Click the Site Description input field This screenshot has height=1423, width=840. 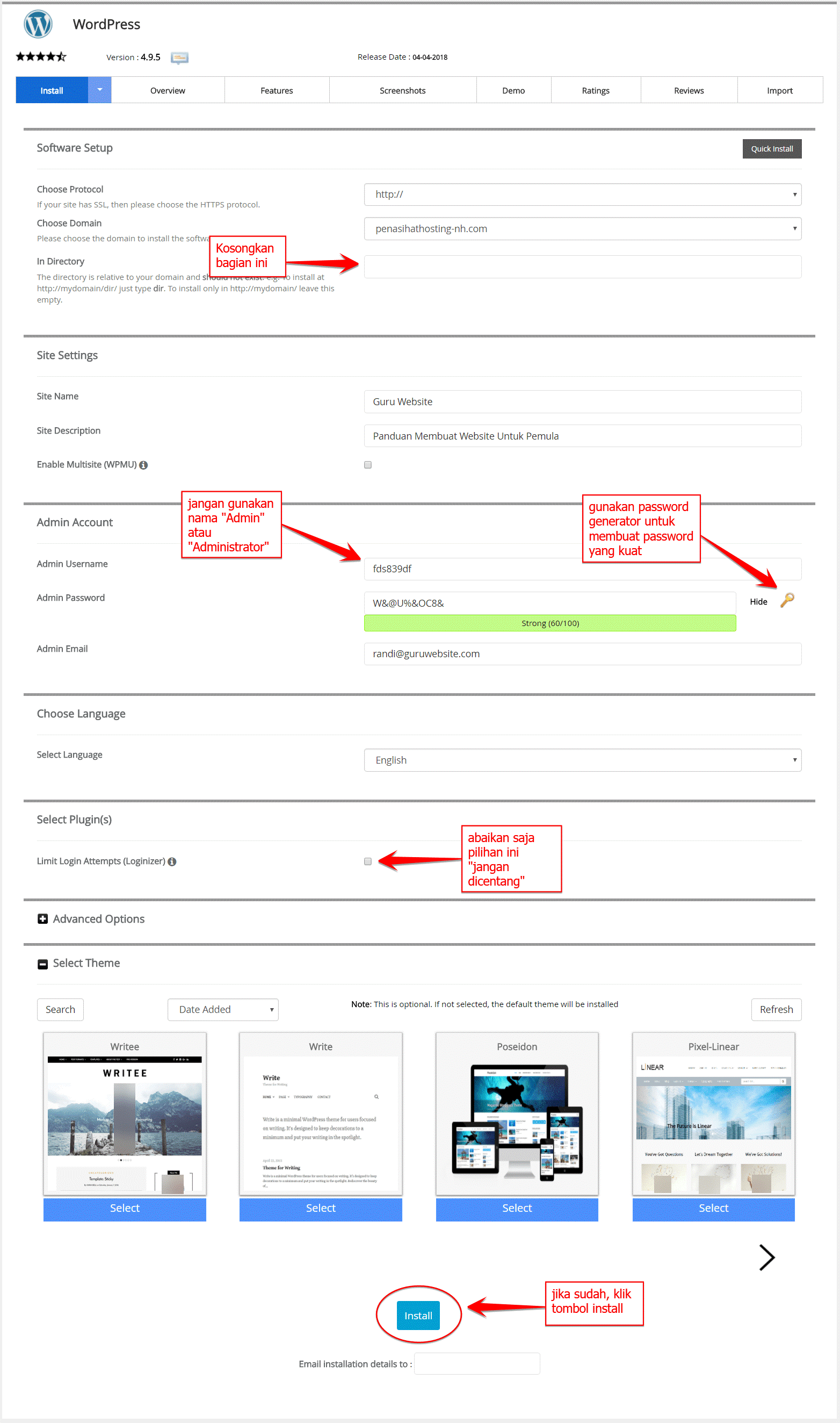click(x=582, y=436)
